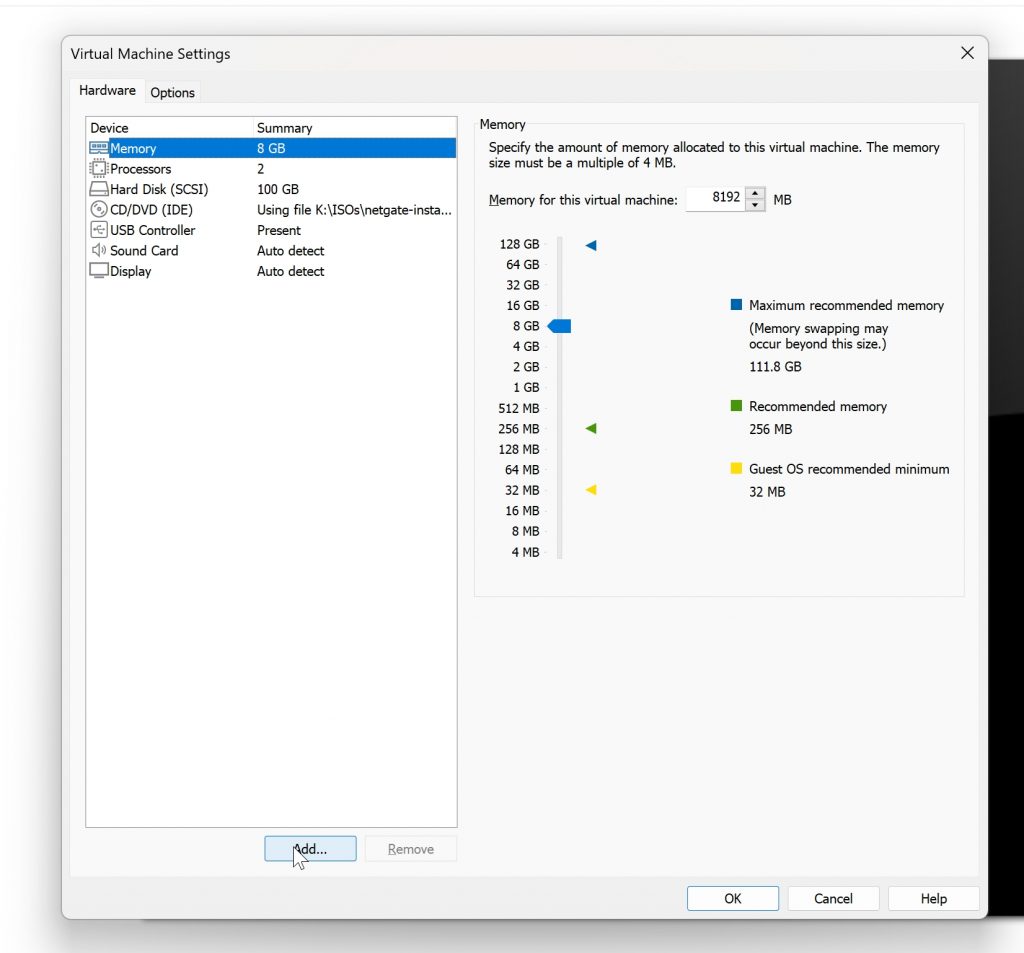Screen dimensions: 1024x953
Task: Increase memory with the up spinner arrow
Action: (x=755, y=193)
